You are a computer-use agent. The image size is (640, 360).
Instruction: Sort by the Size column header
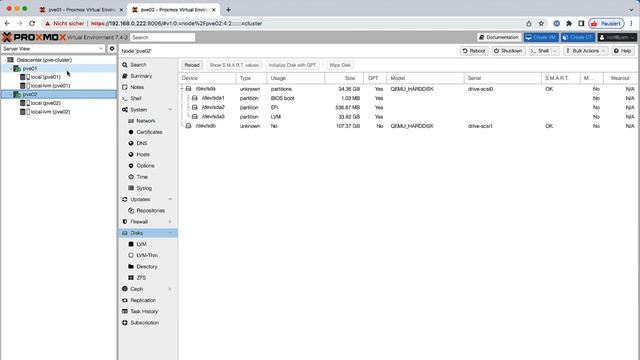coord(344,78)
